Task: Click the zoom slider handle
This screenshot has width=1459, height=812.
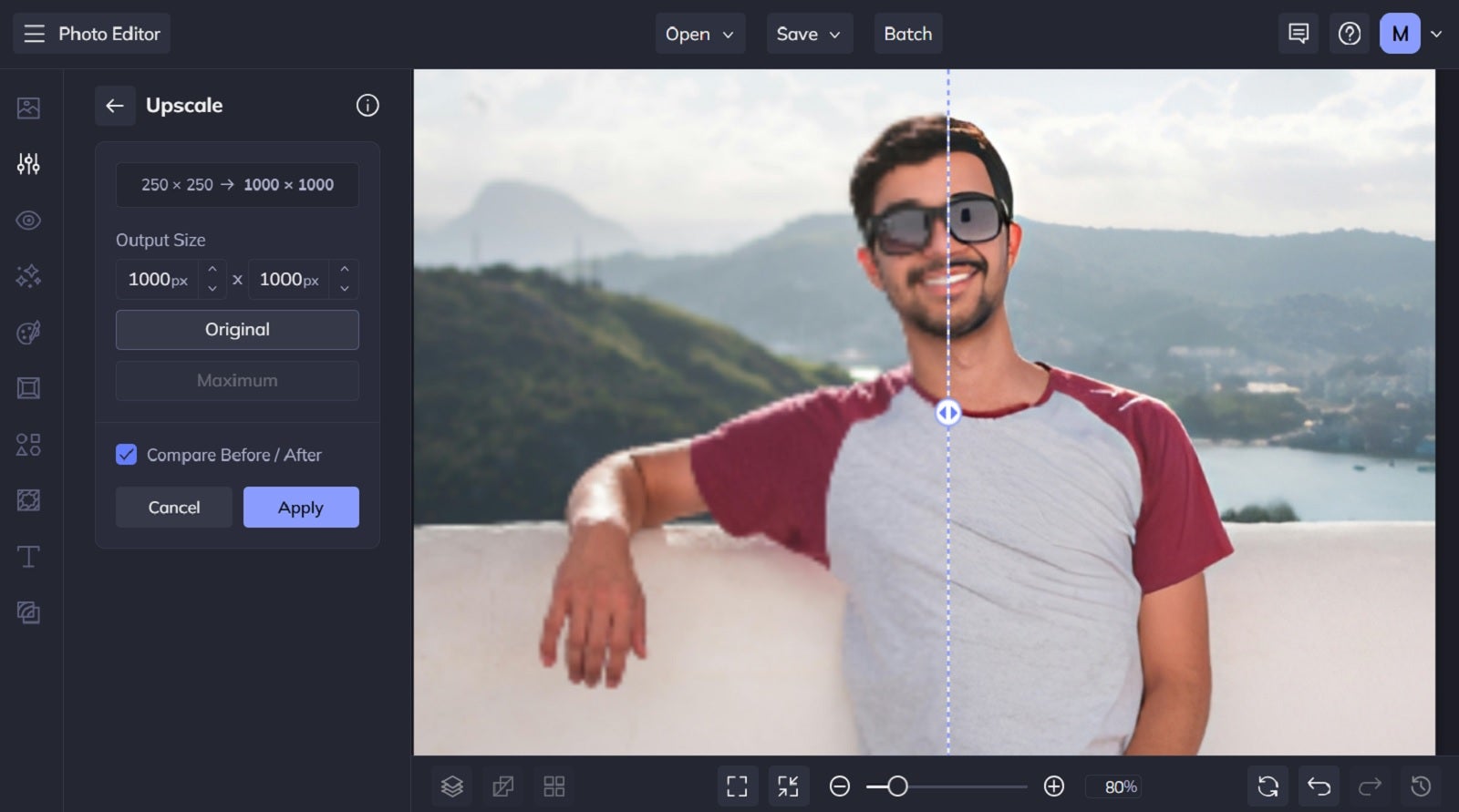Action: [x=897, y=786]
